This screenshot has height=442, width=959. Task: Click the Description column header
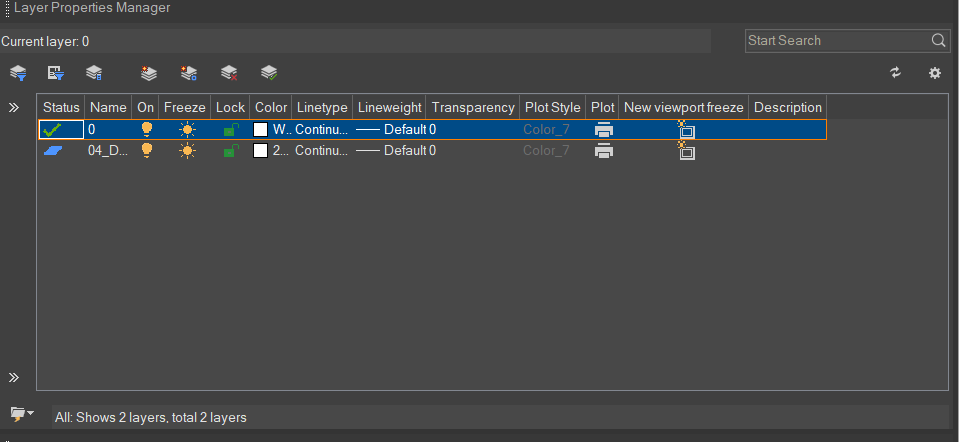point(788,108)
